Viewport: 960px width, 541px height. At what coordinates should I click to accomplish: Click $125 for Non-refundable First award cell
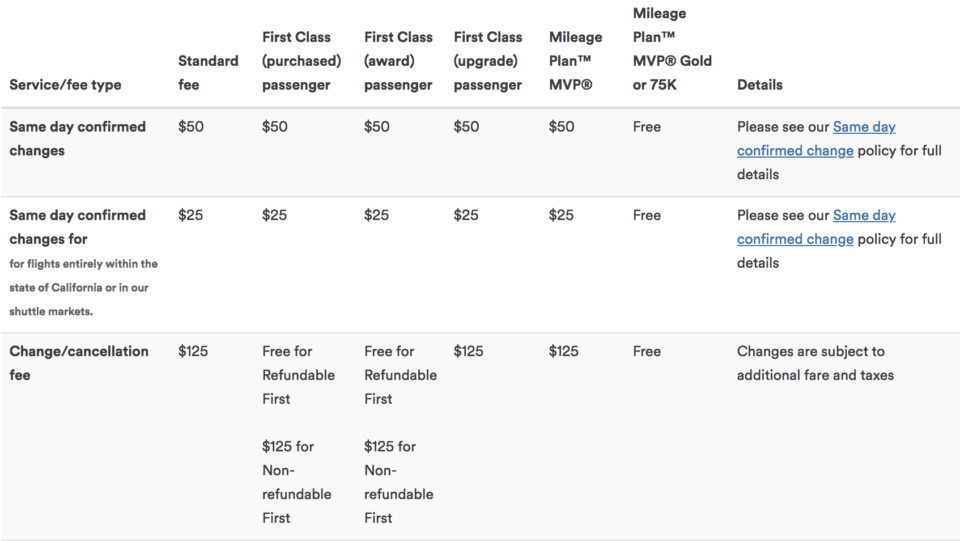coord(400,482)
